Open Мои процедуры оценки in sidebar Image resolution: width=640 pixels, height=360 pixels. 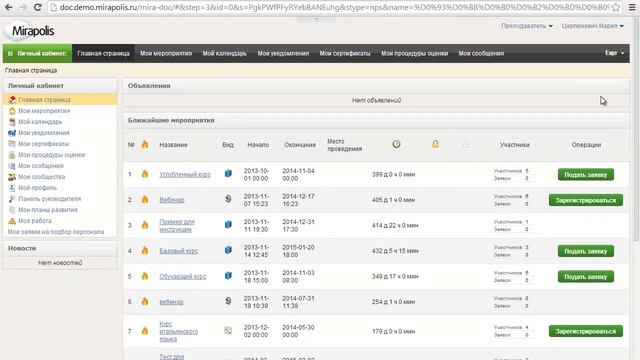coord(51,155)
